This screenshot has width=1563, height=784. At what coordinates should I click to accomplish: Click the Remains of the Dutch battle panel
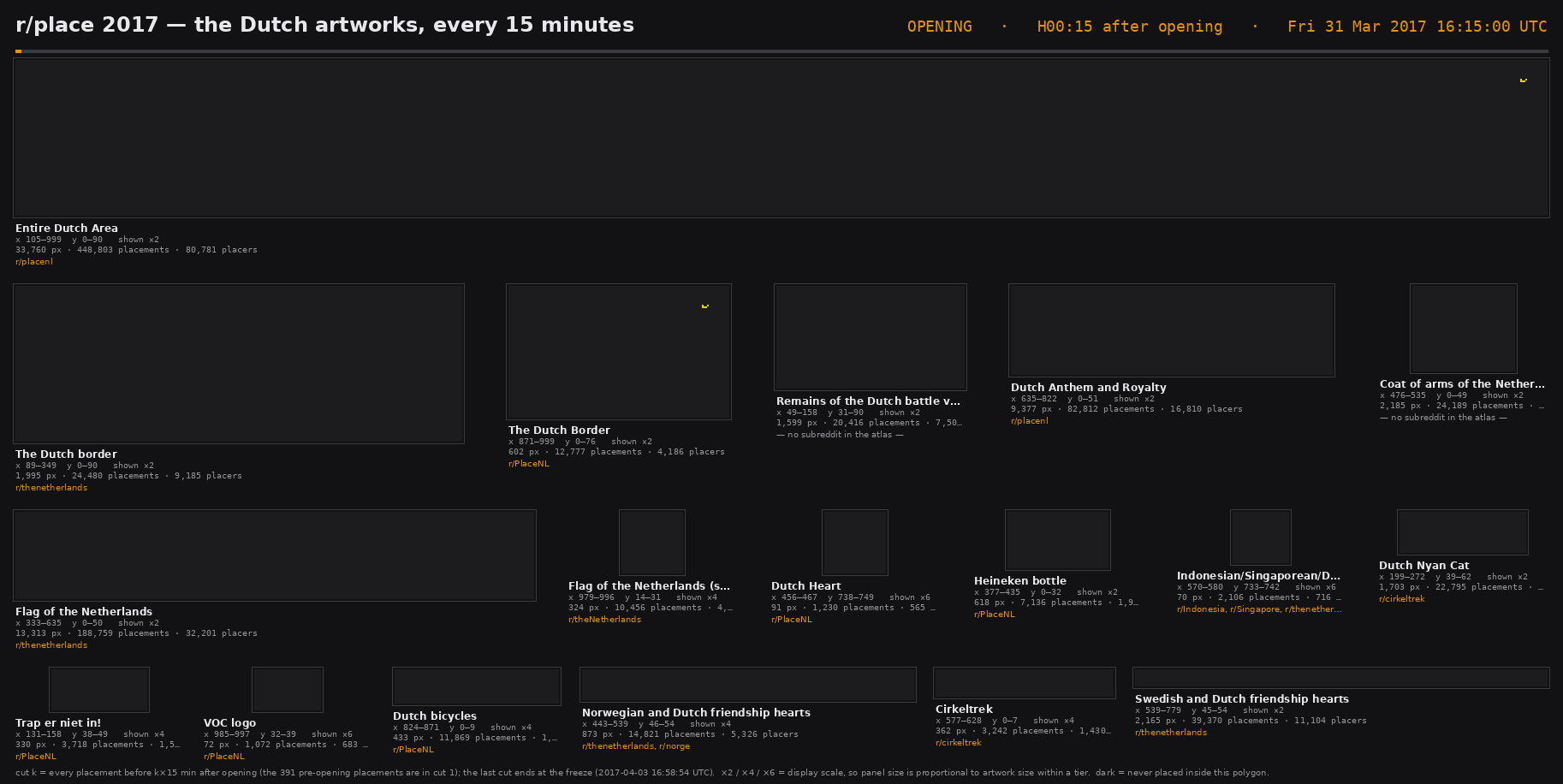(x=871, y=337)
